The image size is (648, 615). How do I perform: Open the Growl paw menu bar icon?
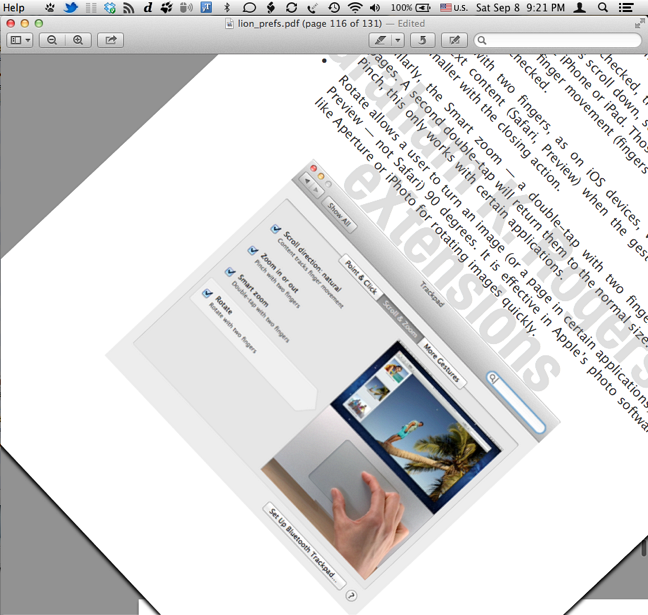click(50, 7)
